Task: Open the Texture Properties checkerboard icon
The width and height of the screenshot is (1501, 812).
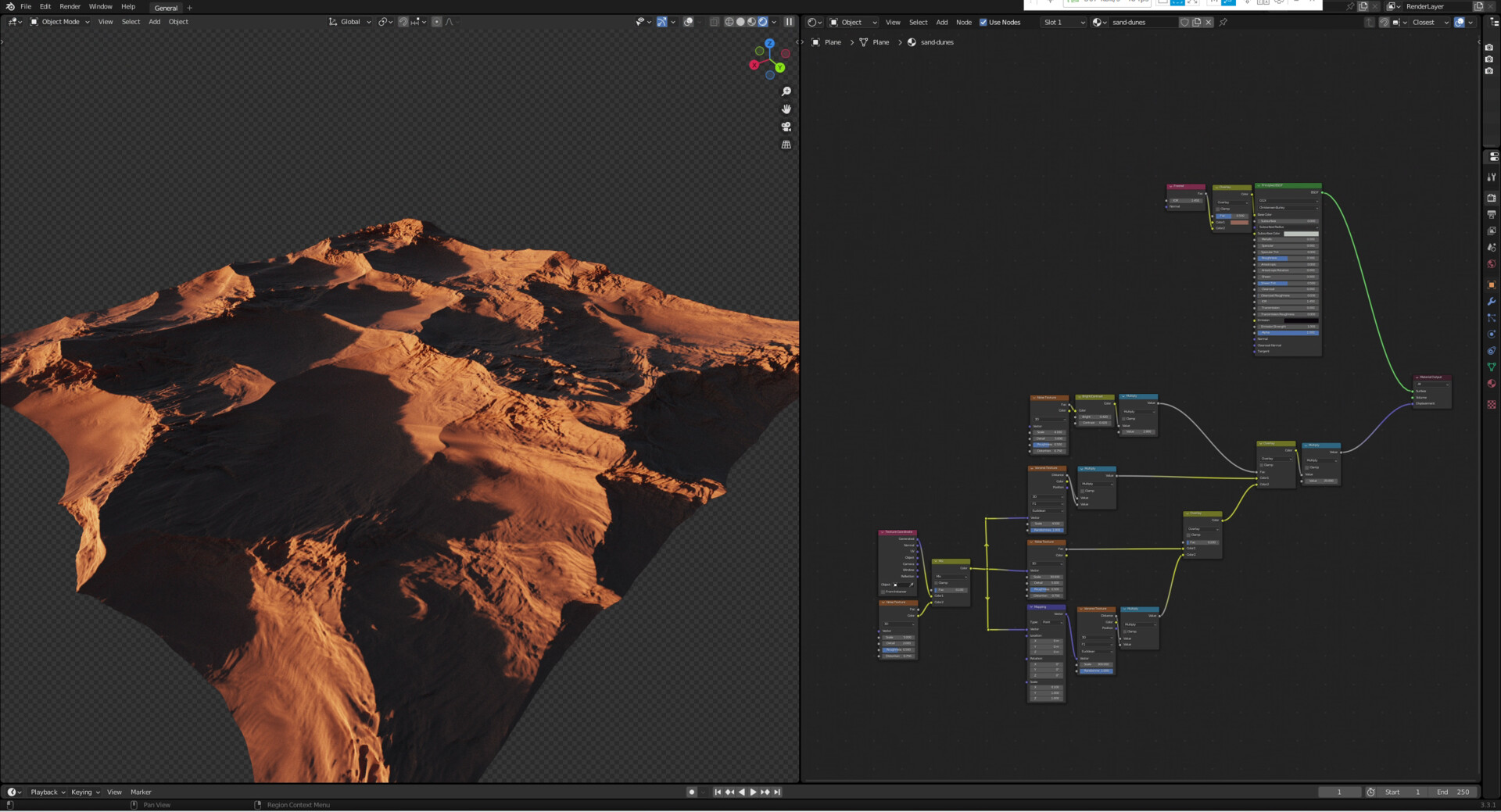Action: coord(1492,405)
